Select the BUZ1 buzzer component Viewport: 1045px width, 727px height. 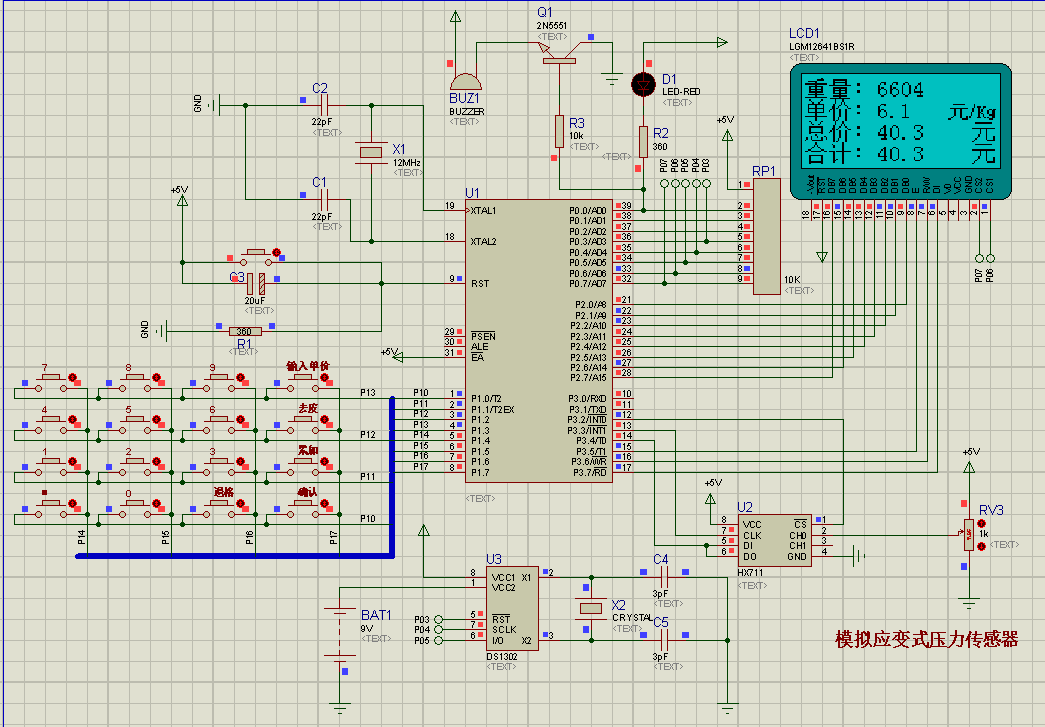[465, 82]
